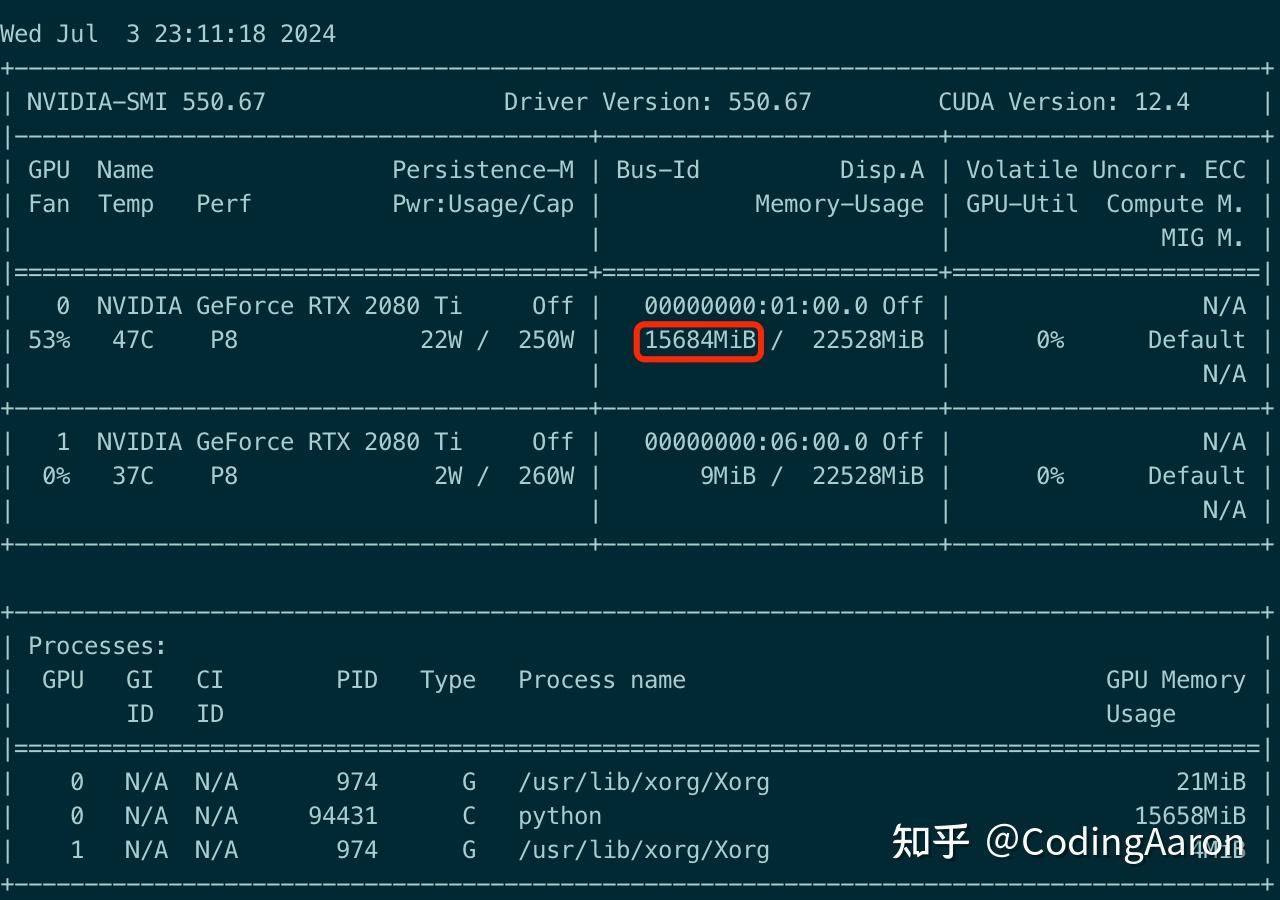Click the 37C temperature reading
Image resolution: width=1280 pixels, height=900 pixels.
(133, 476)
